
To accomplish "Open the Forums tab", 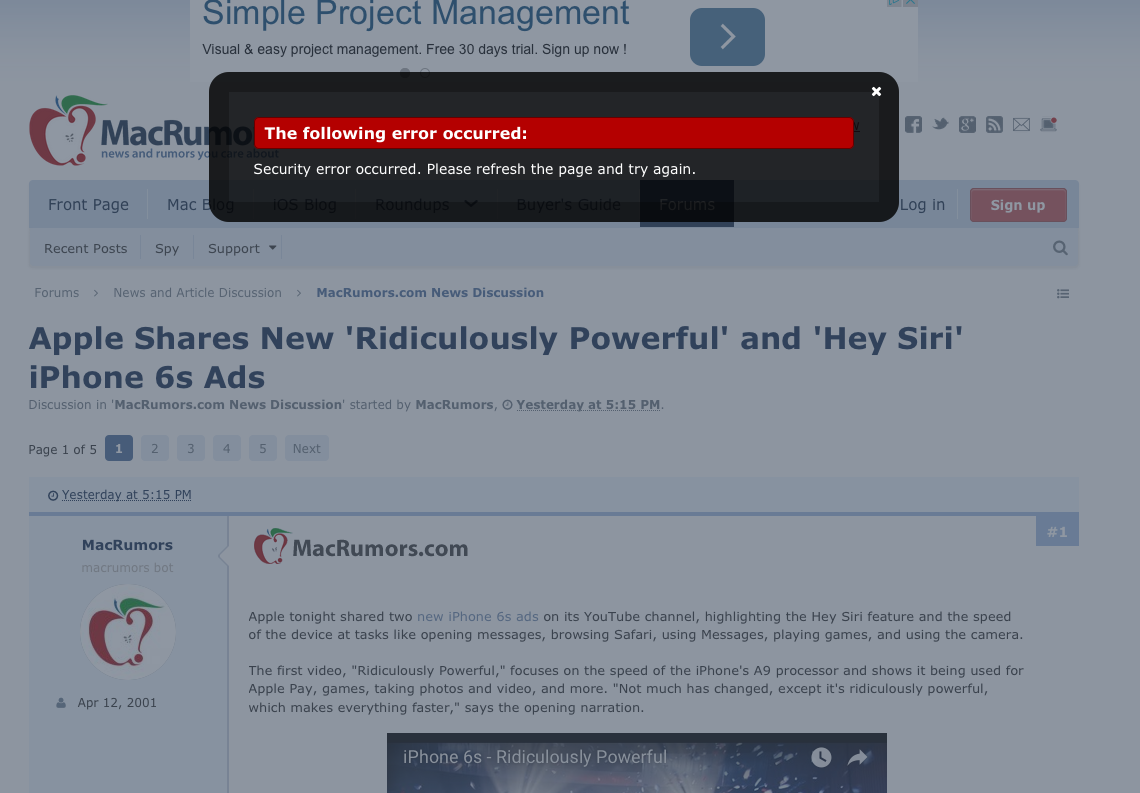I will click(x=686, y=205).
